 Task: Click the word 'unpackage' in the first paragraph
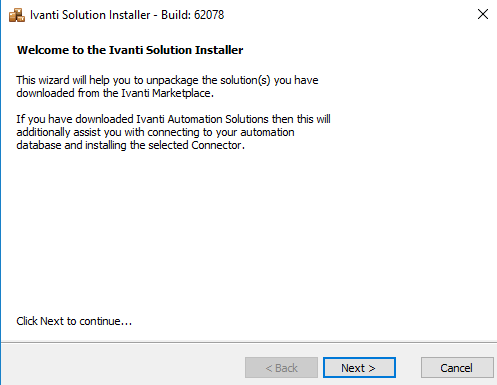coord(172,81)
